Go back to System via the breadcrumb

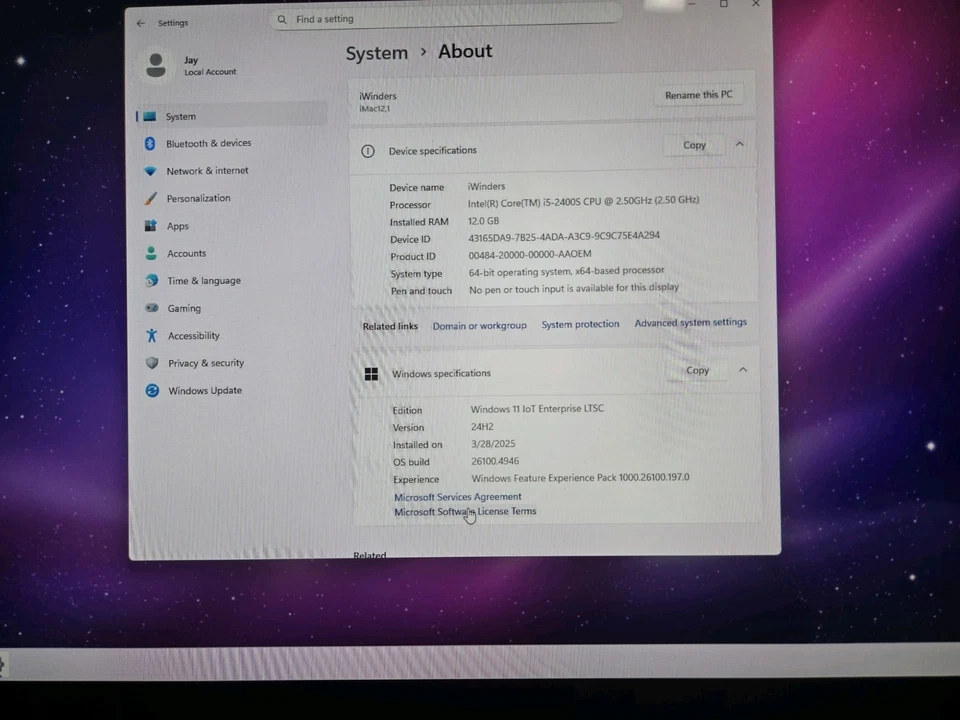(x=377, y=52)
